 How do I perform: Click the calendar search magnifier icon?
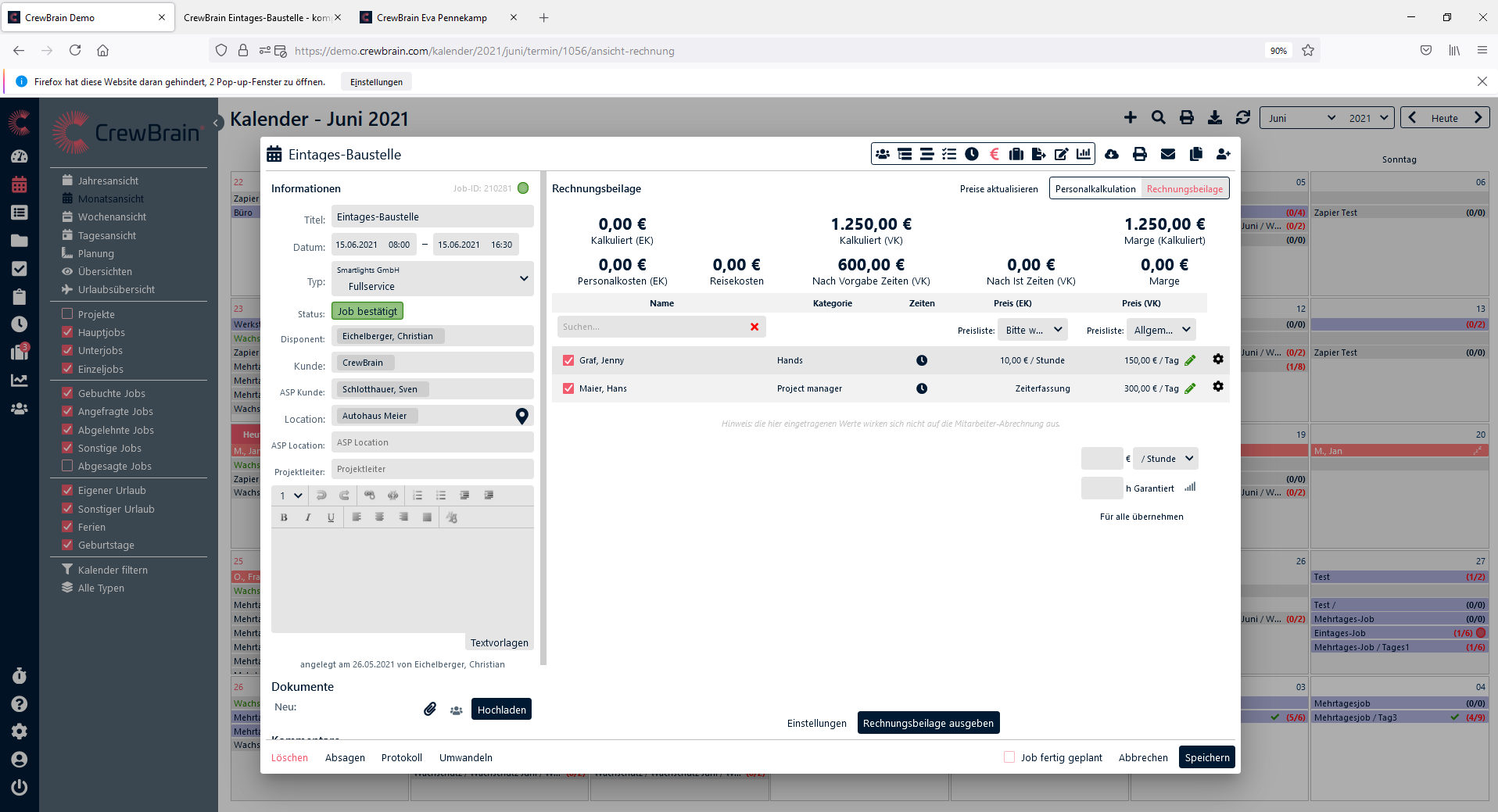point(1158,118)
